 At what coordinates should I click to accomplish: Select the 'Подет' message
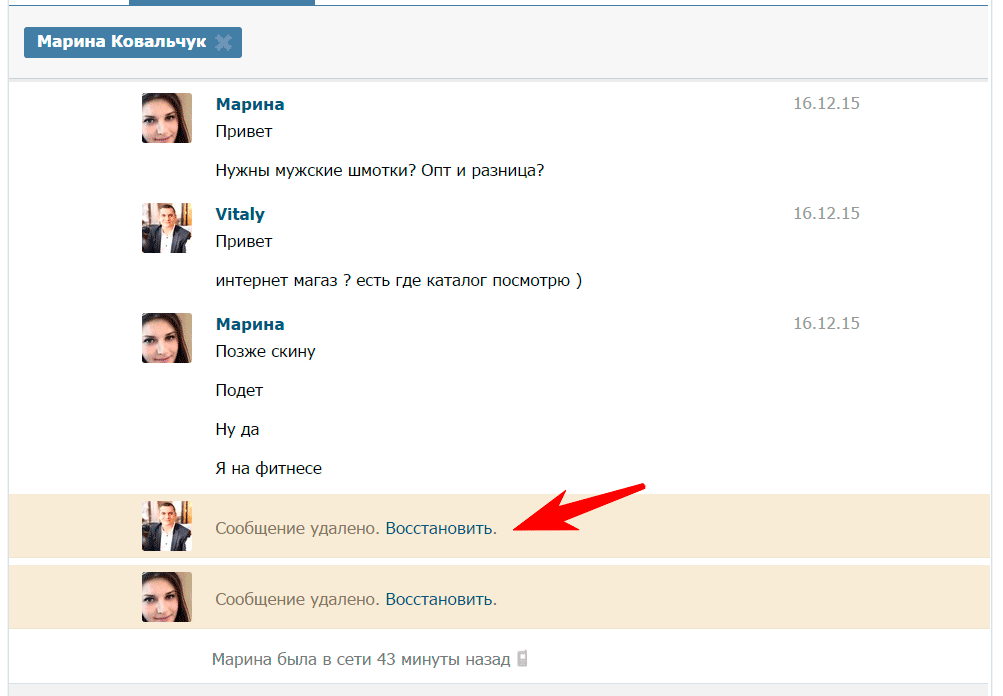pyautogui.click(x=239, y=390)
